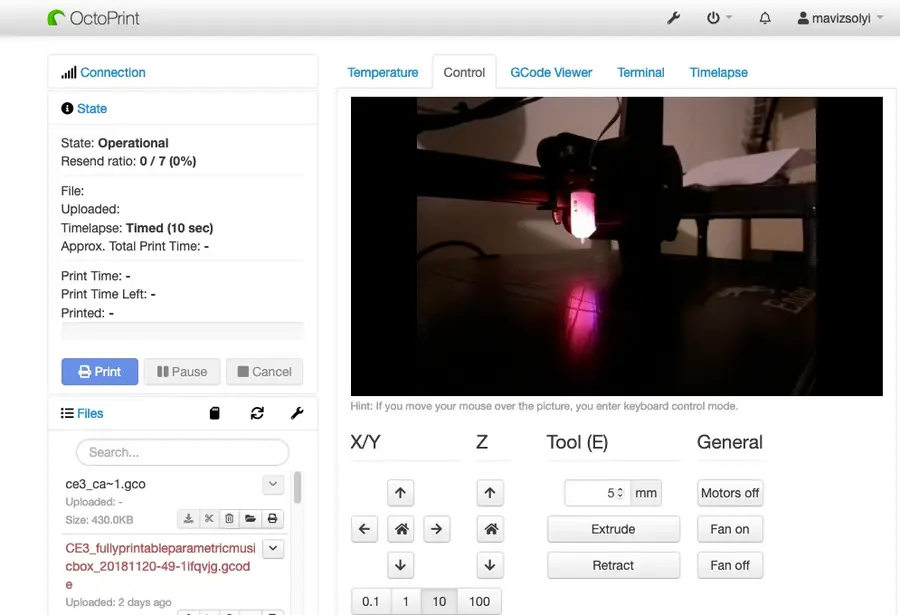The width and height of the screenshot is (900, 615).
Task: Select the 1 mm jog distance
Action: click(405, 601)
